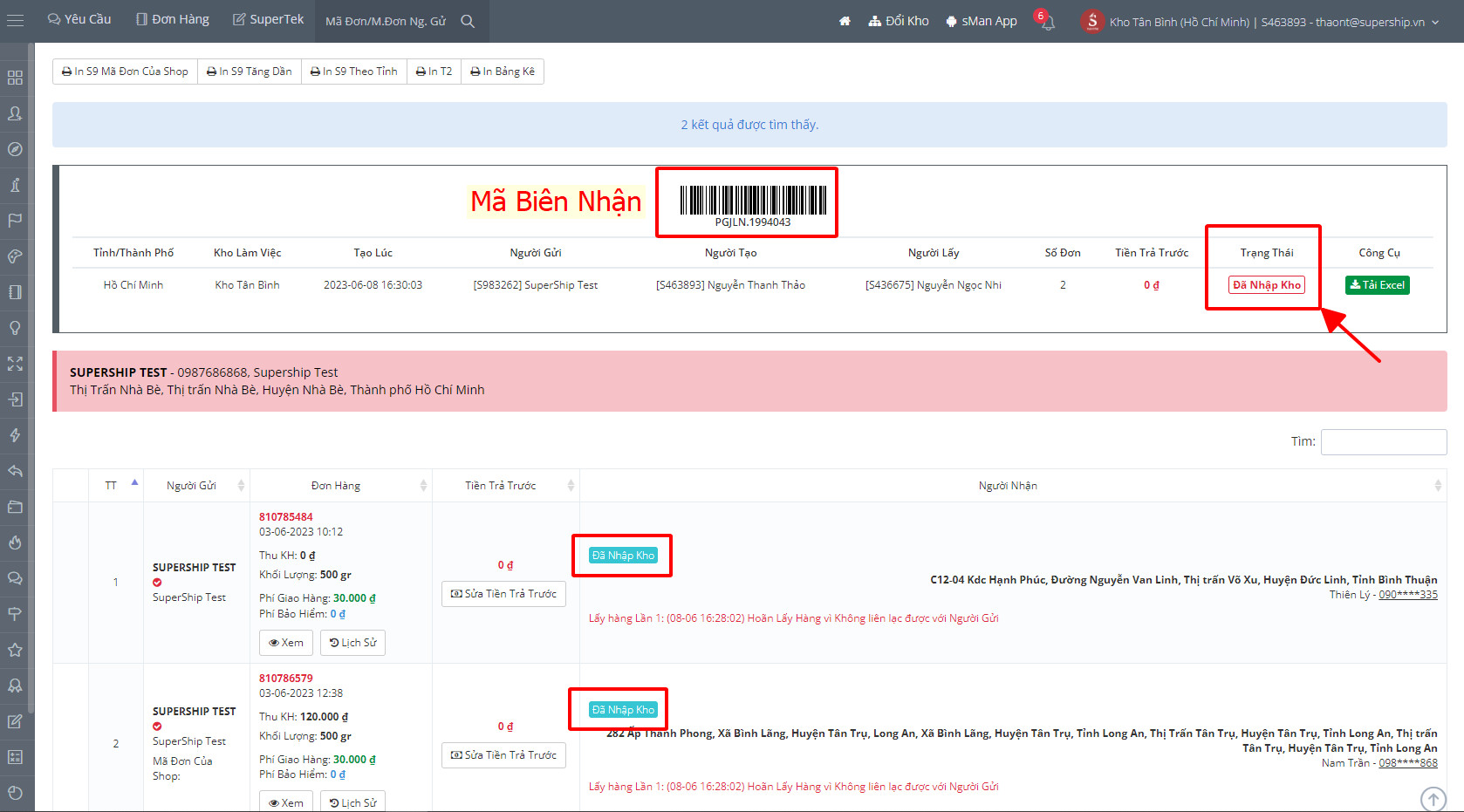Click the Mã Đơn search field
The image size is (1464, 812).
[387, 21]
